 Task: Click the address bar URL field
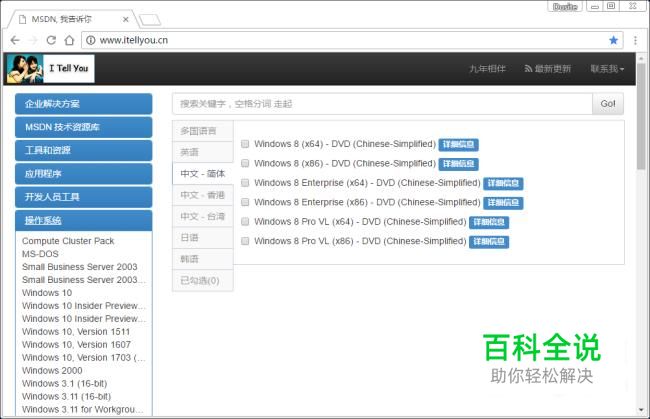tap(352, 40)
